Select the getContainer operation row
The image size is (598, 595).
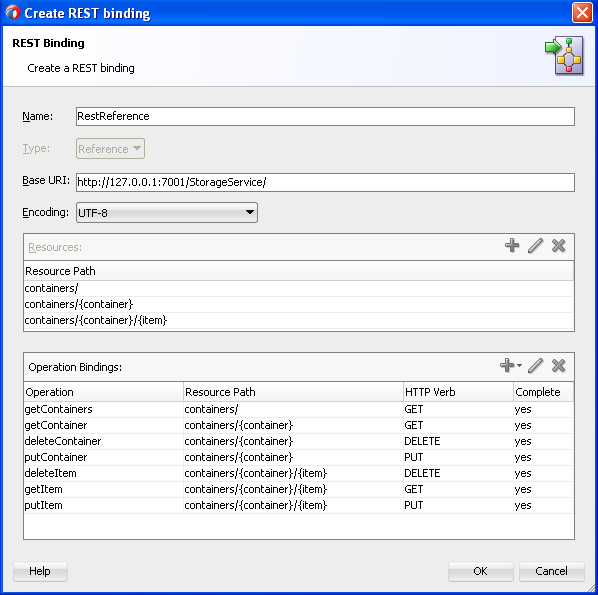pos(299,425)
